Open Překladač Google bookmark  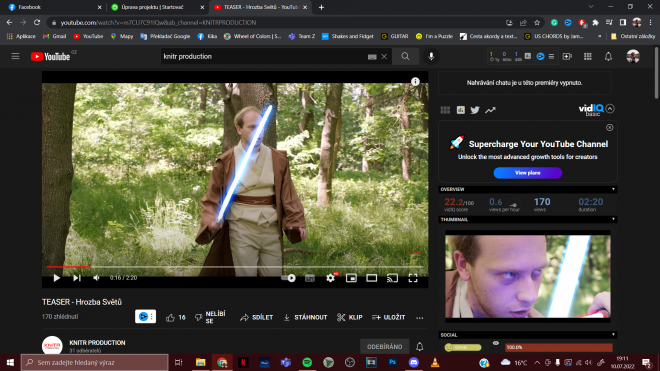tap(165, 36)
